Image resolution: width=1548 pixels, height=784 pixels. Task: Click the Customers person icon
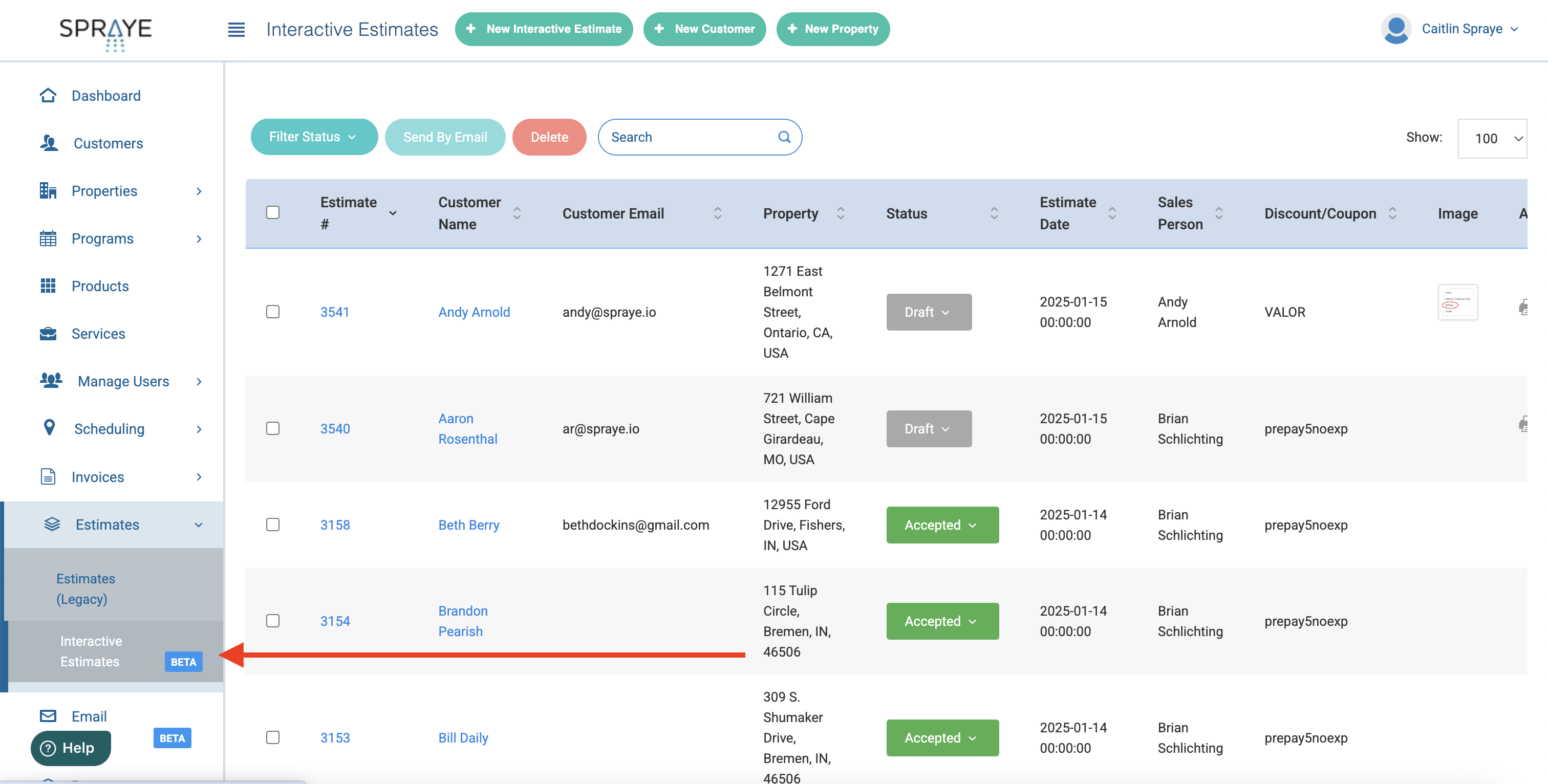49,143
